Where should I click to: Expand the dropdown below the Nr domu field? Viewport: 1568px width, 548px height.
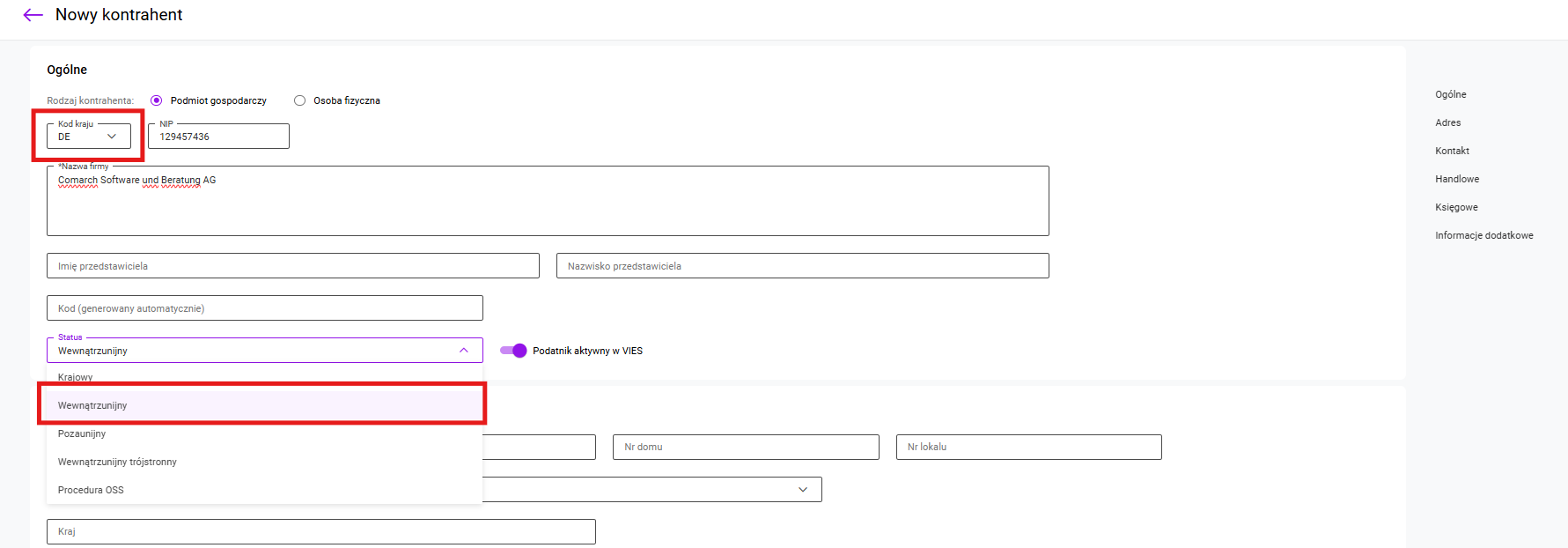coord(802,490)
